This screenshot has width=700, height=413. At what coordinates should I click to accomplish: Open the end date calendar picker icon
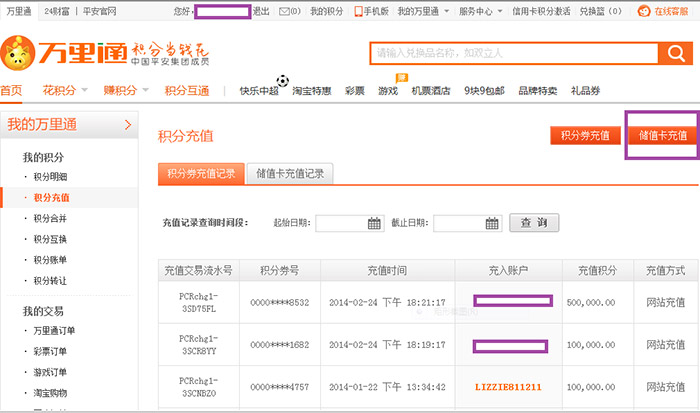pos(492,223)
